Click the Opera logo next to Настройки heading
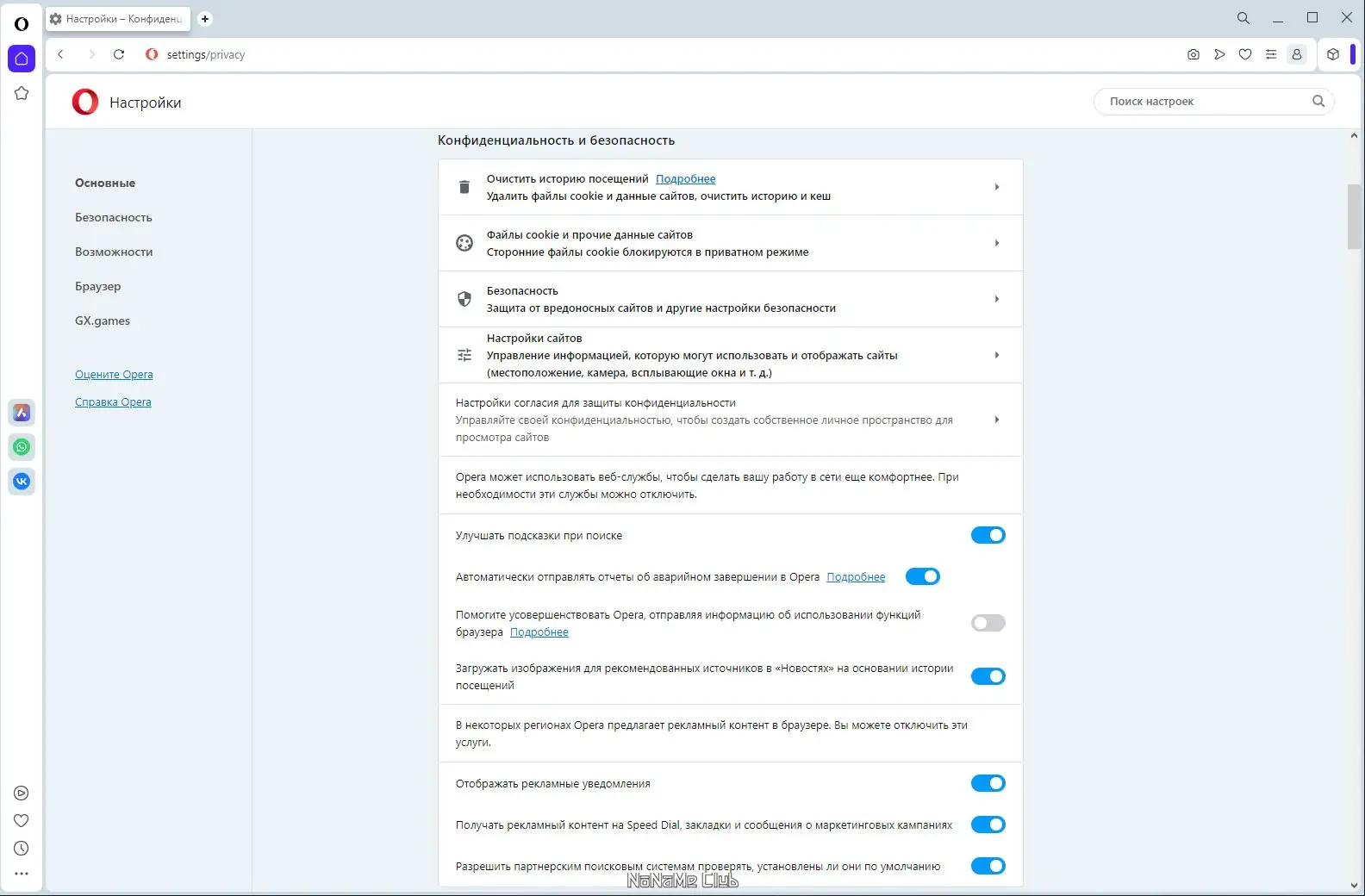 pyautogui.click(x=85, y=102)
